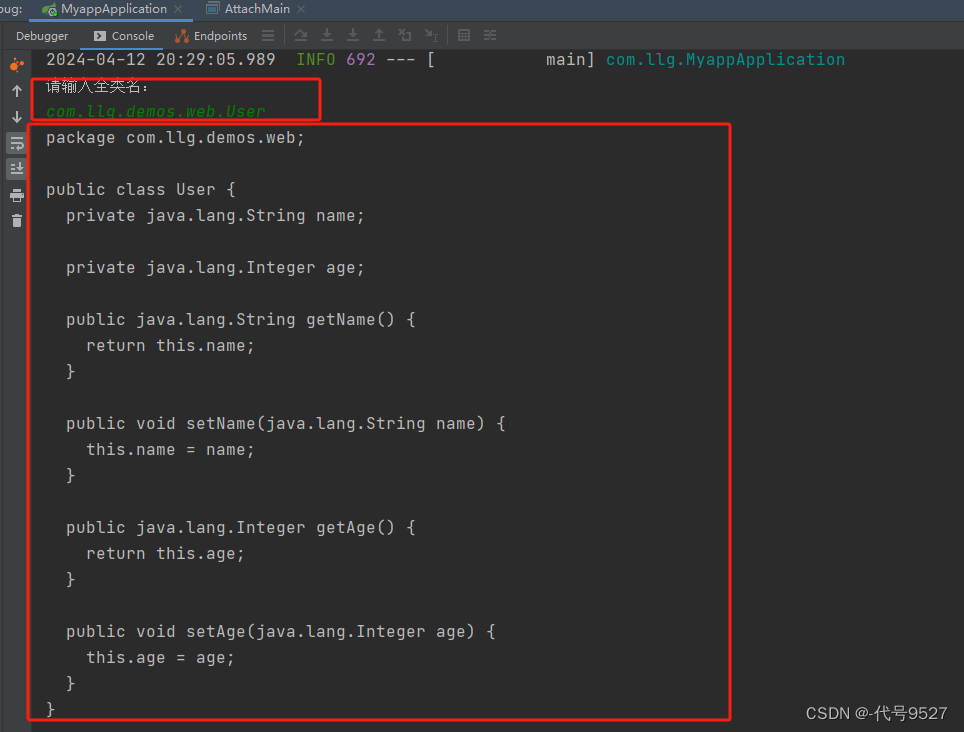Screen dimensions: 964x732
Task: Close the AttachMain debug tab
Action: pyautogui.click(x=301, y=9)
